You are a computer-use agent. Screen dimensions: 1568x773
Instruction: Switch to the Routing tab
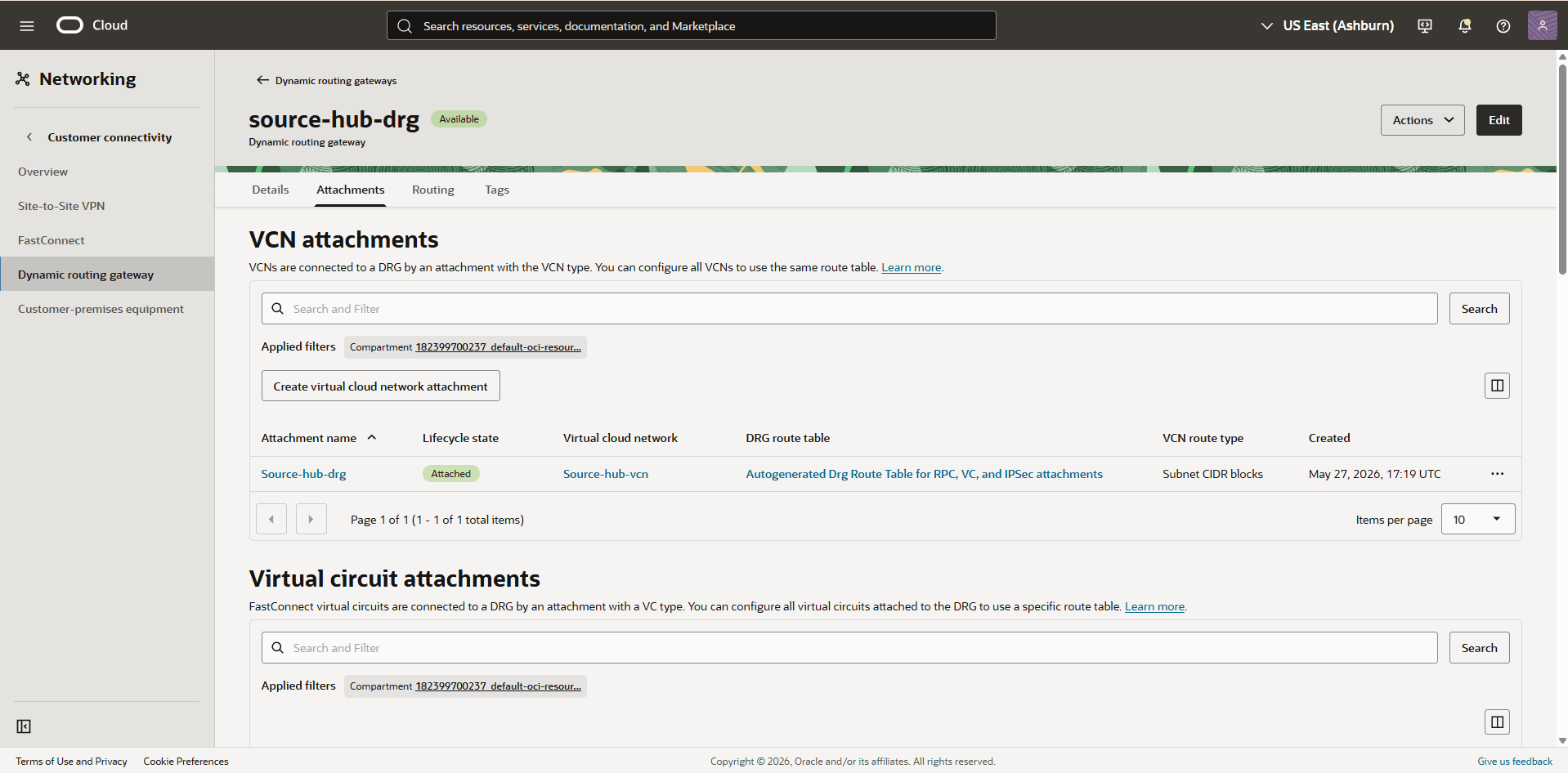(433, 190)
